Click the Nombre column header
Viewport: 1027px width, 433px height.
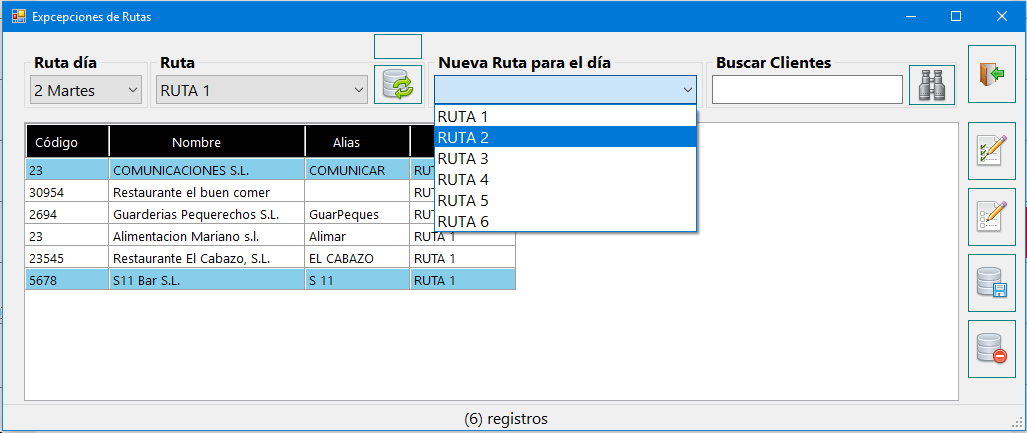tap(207, 142)
